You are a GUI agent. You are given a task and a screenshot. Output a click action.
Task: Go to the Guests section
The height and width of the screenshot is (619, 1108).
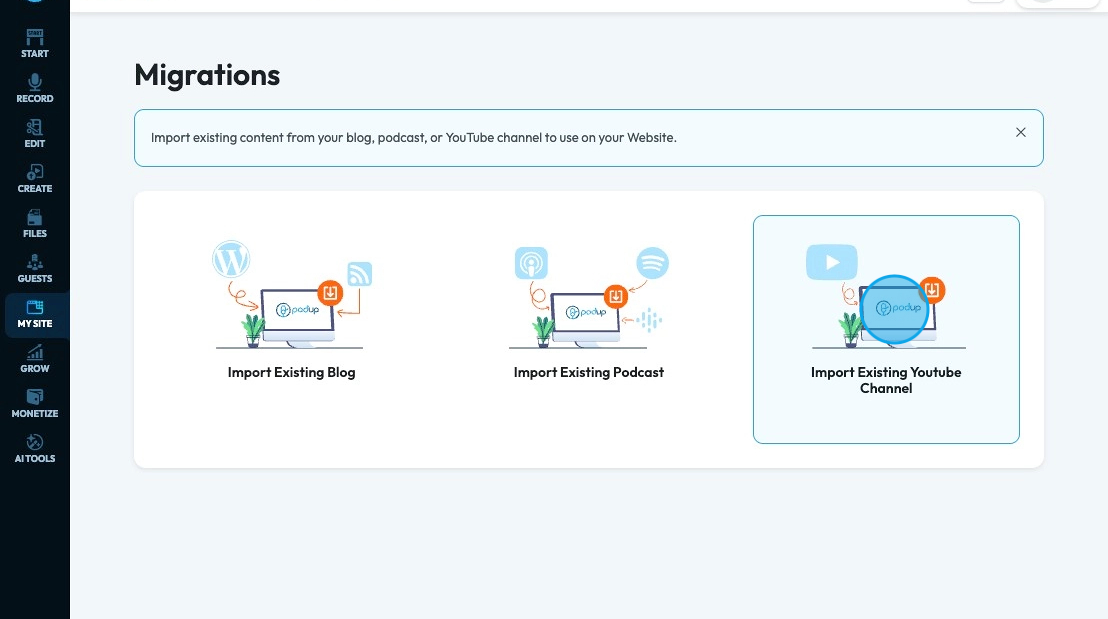pos(35,269)
